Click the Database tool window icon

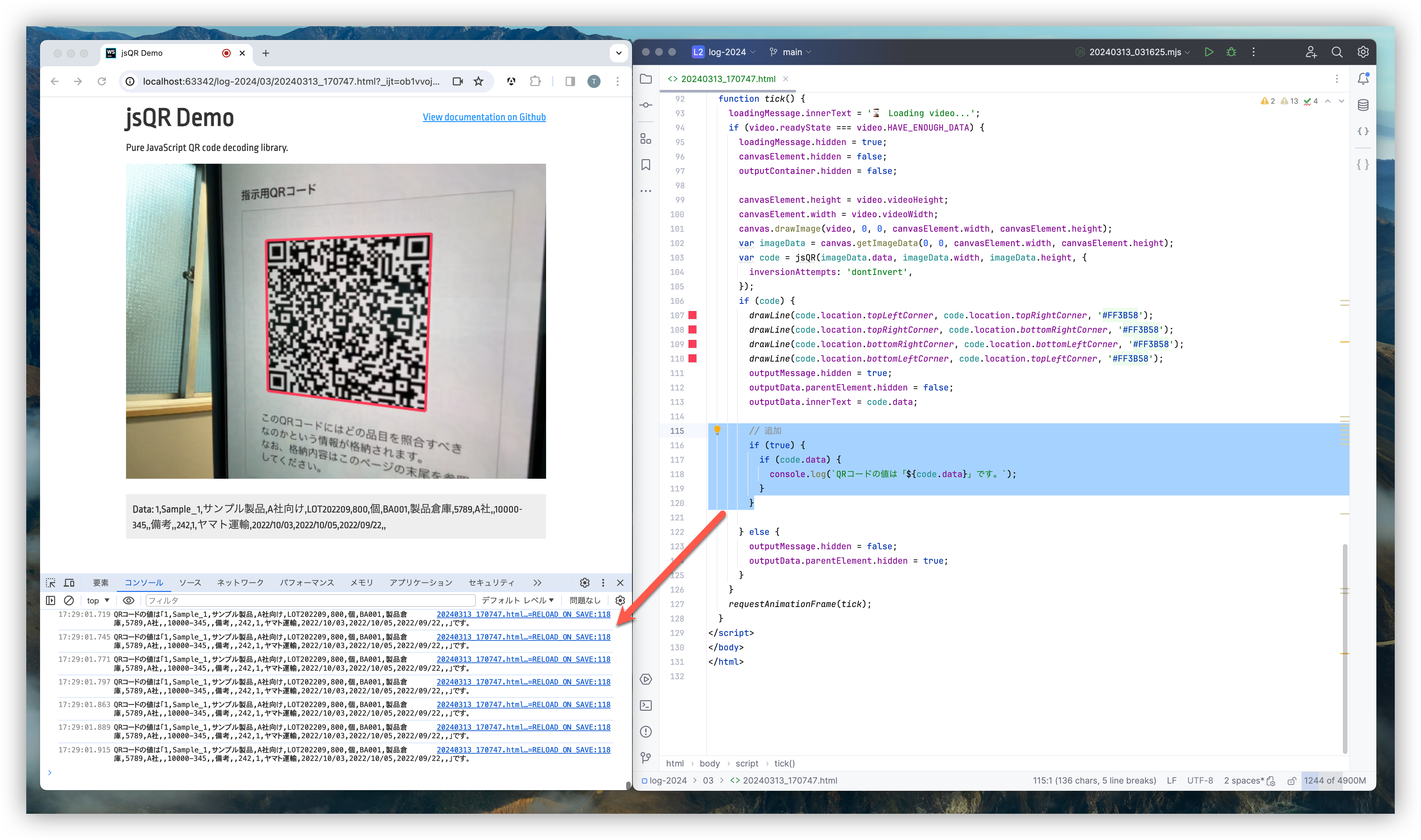1363,105
